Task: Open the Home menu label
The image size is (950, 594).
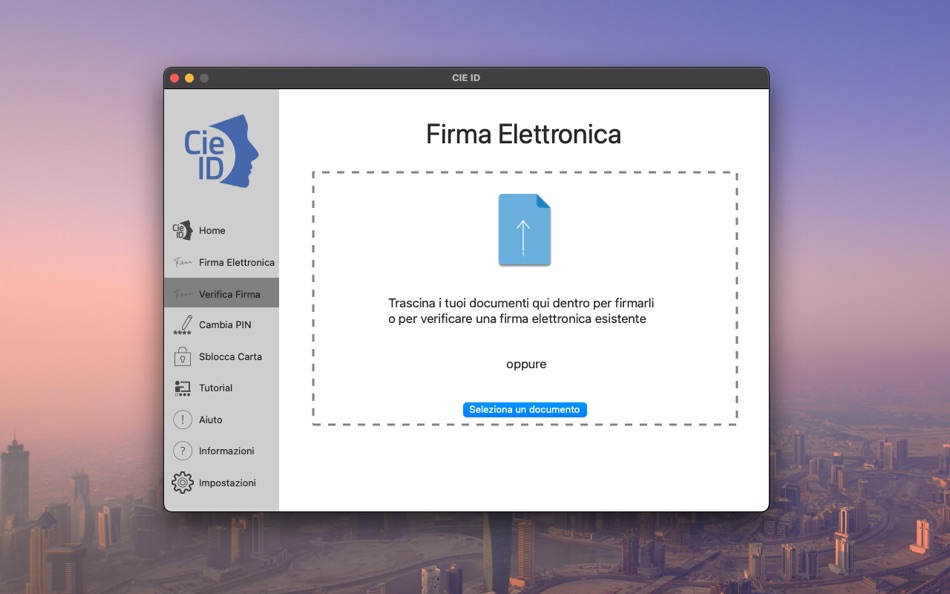Action: tap(212, 230)
